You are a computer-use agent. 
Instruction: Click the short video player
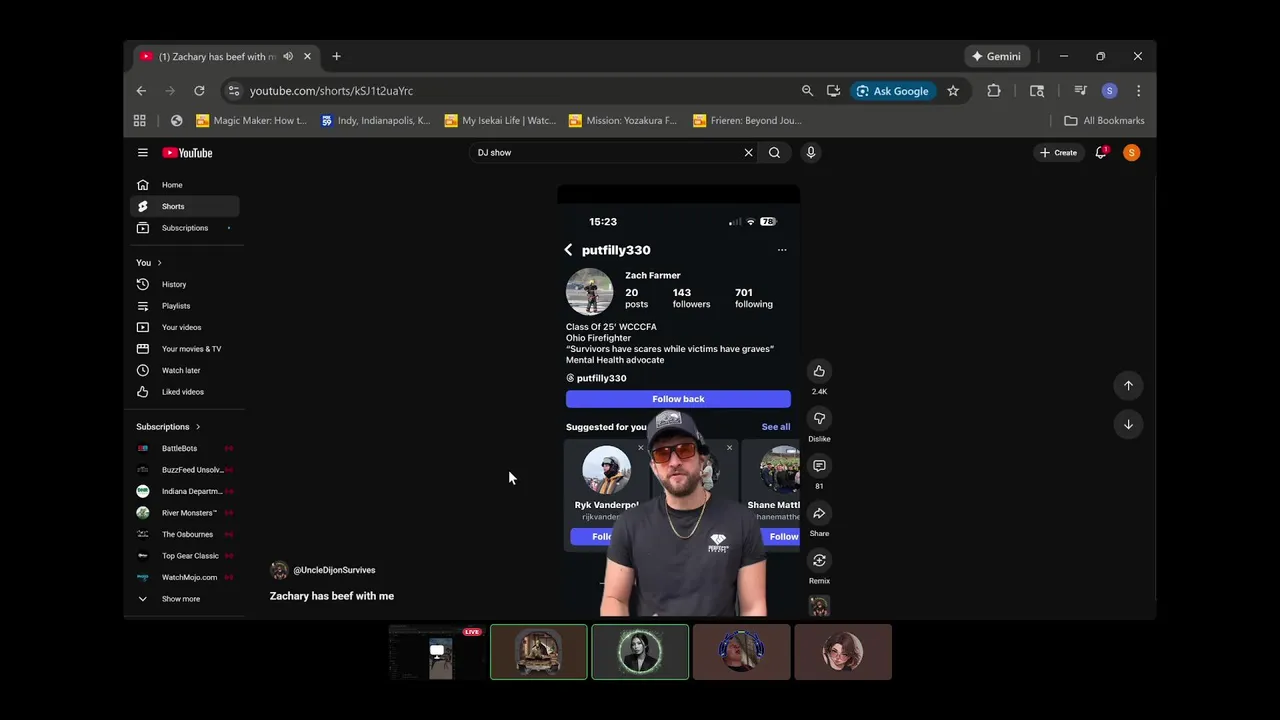[678, 400]
